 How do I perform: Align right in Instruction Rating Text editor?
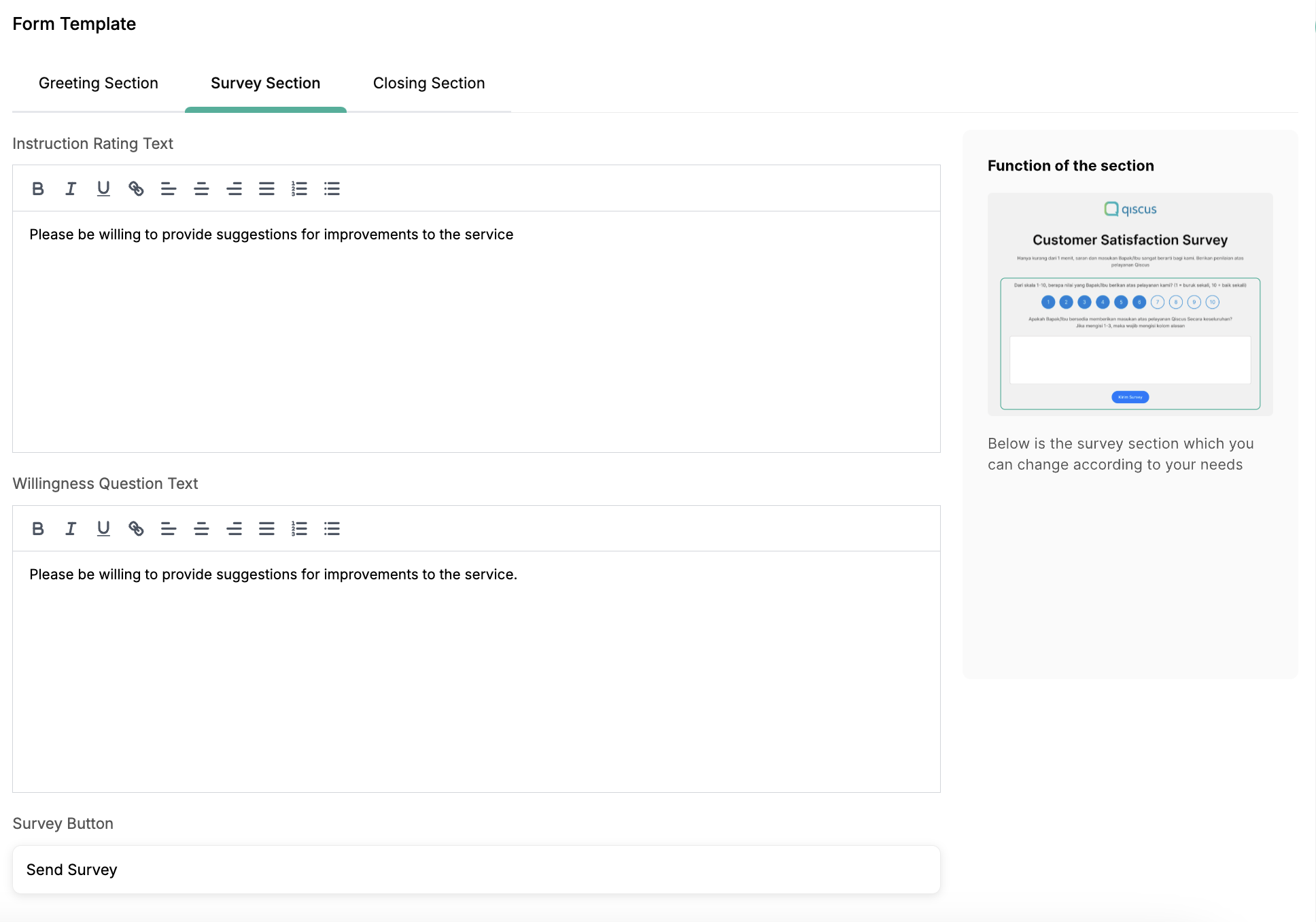point(234,188)
